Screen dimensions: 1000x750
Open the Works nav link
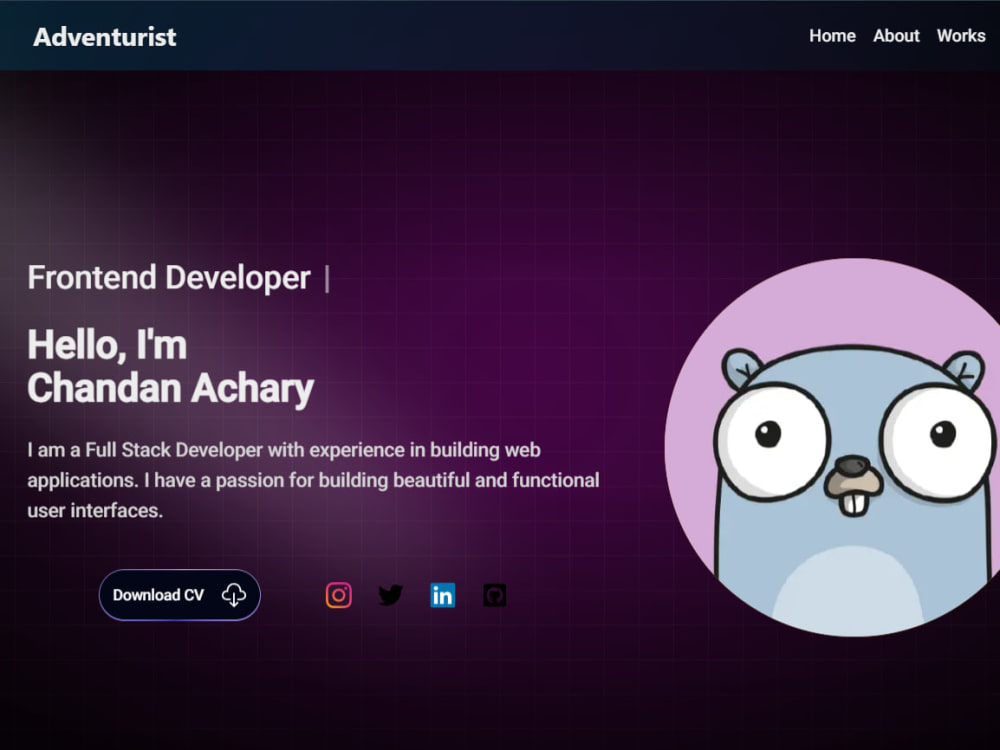961,36
